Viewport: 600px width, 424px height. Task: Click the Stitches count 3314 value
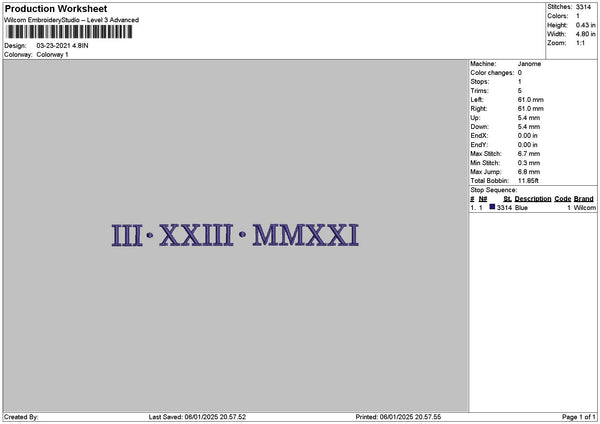point(583,7)
